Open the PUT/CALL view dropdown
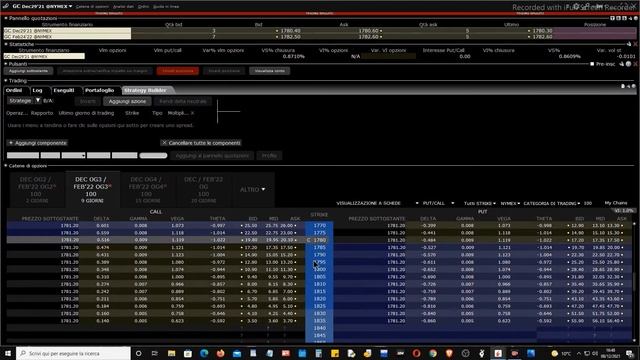This screenshot has width=640, height=360. tap(438, 203)
